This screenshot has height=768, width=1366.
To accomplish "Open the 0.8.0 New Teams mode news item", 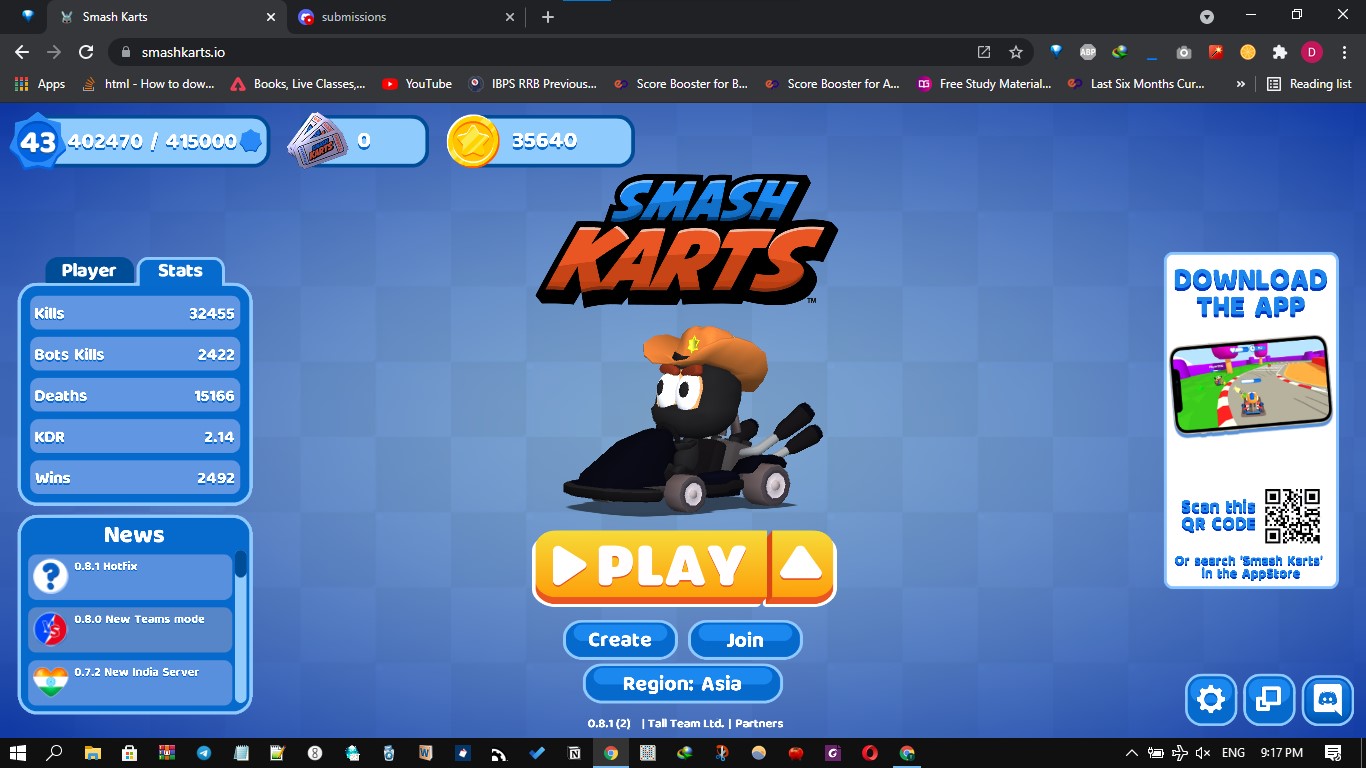I will pyautogui.click(x=130, y=630).
